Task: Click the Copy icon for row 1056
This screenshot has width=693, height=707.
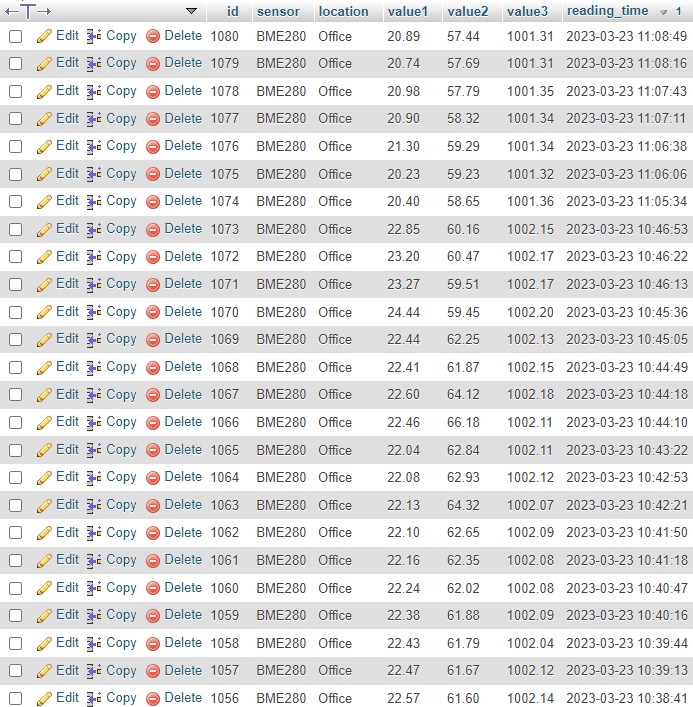Action: click(94, 698)
